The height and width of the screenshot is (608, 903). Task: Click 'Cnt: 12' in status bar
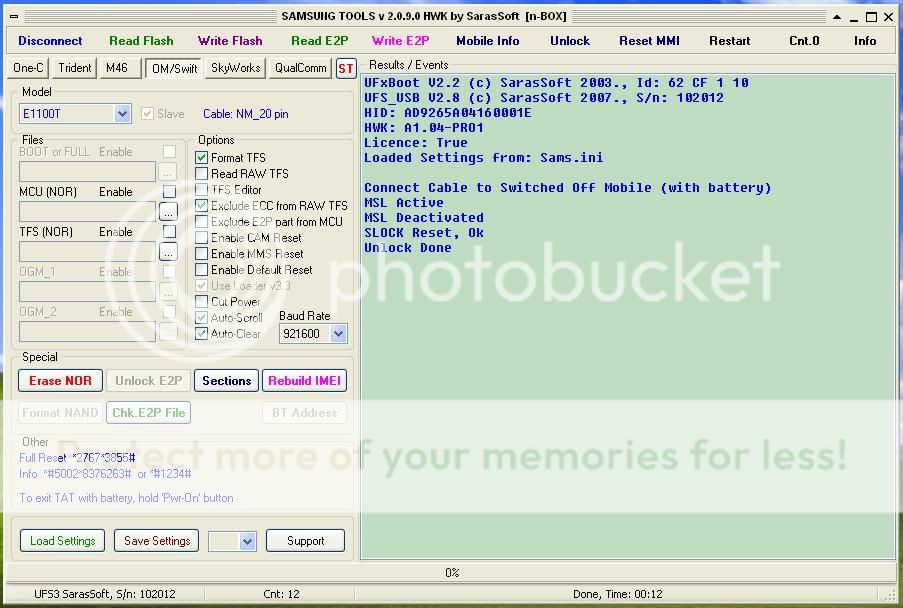tap(281, 594)
